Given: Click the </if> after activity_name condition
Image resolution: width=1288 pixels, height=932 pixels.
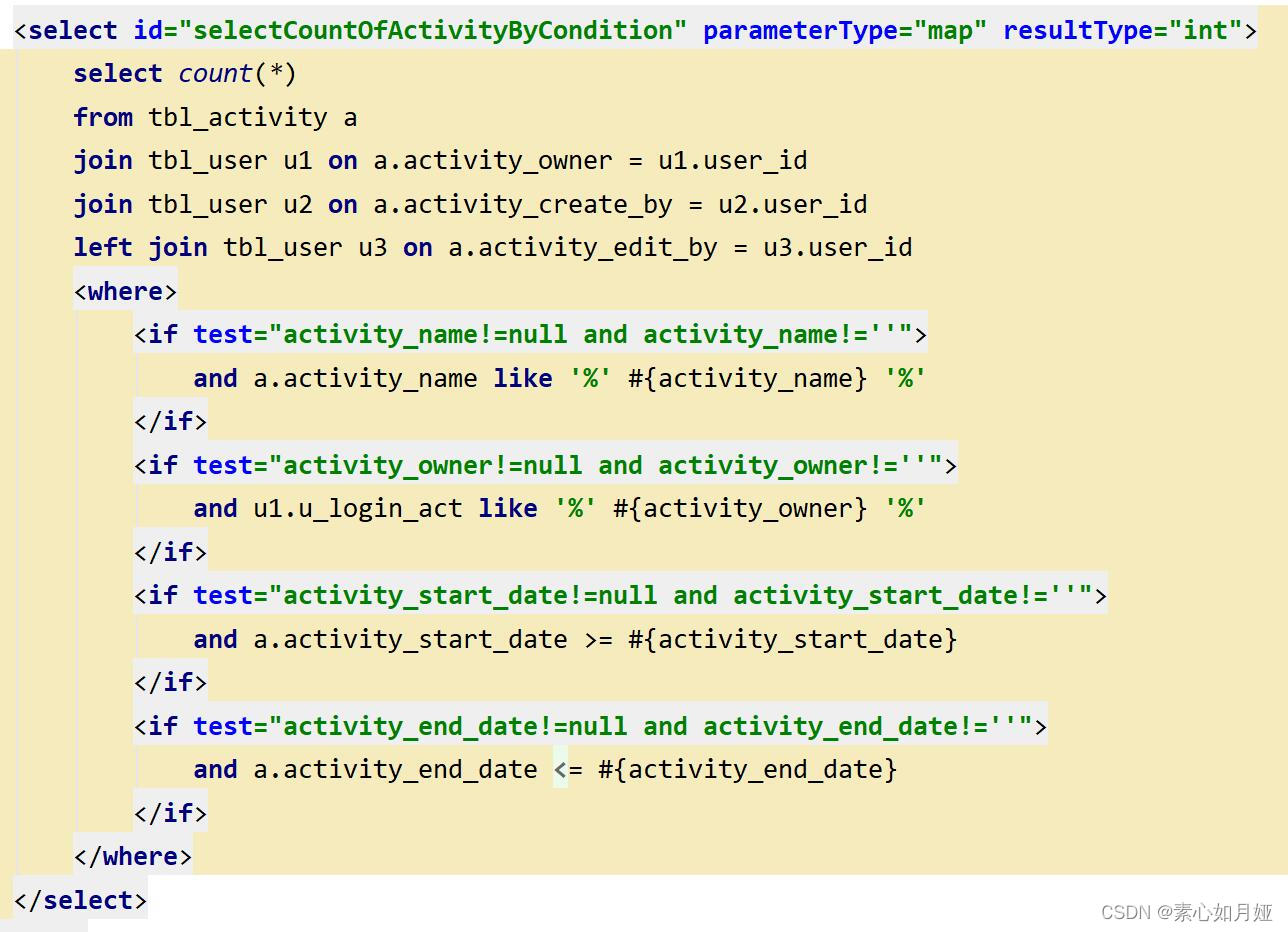Looking at the screenshot, I should (x=170, y=422).
